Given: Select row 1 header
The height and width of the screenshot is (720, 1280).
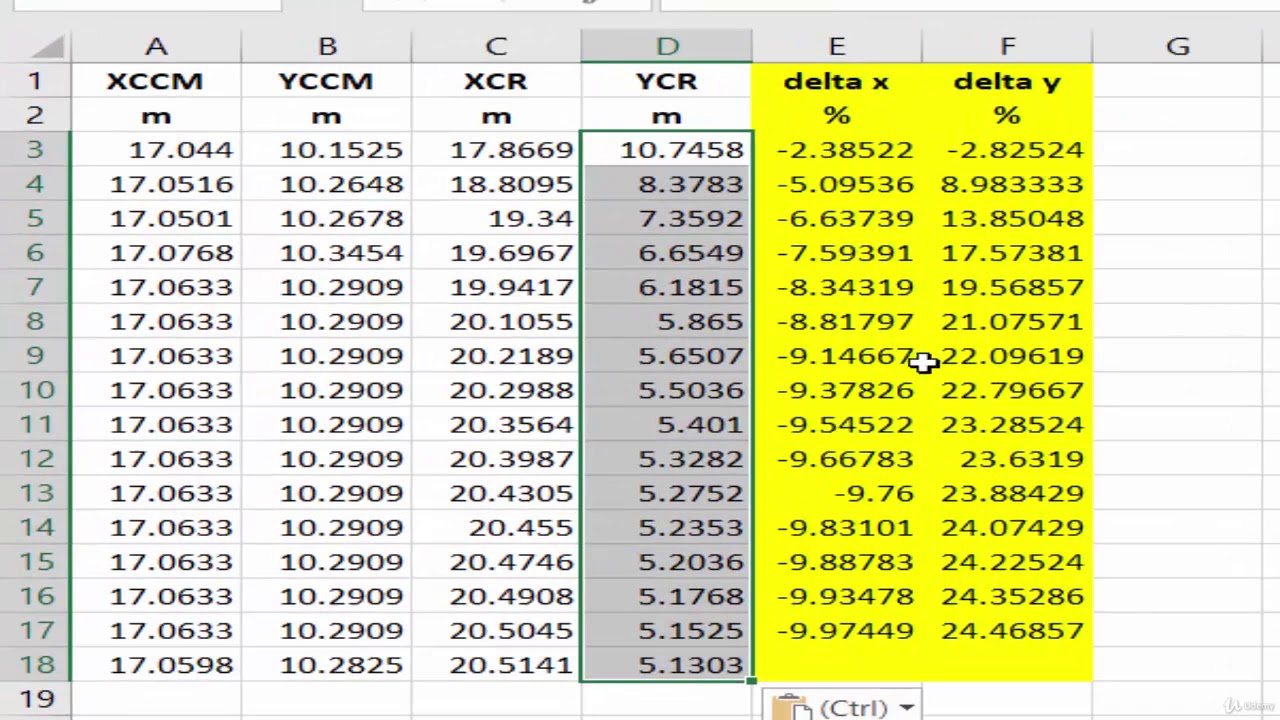Looking at the screenshot, I should pyautogui.click(x=35, y=81).
